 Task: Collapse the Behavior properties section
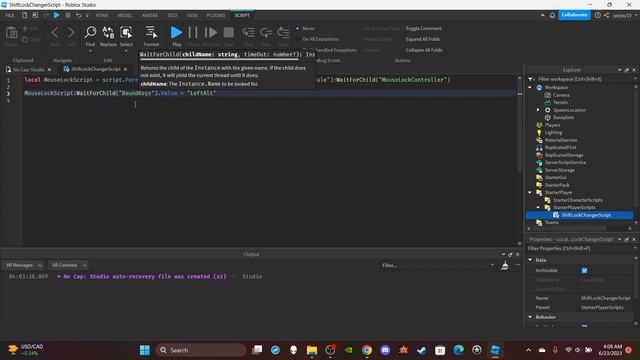[x=530, y=317]
